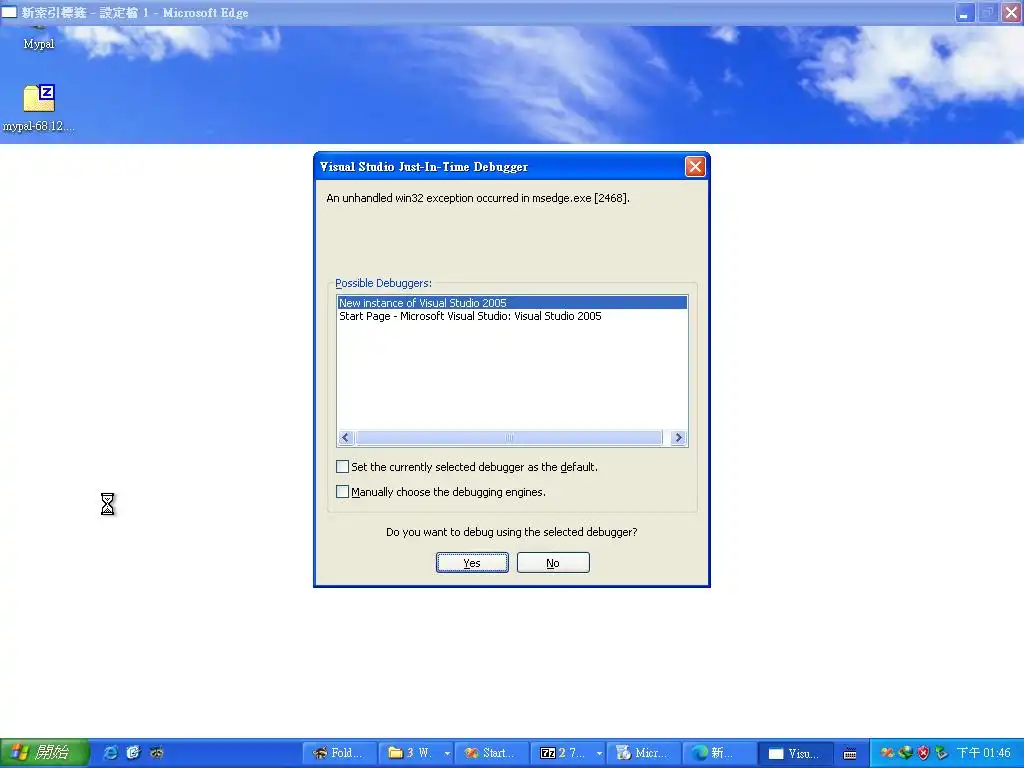Select the Mypal desktop shortcut label
Screen dimensions: 1024x768
click(39, 44)
